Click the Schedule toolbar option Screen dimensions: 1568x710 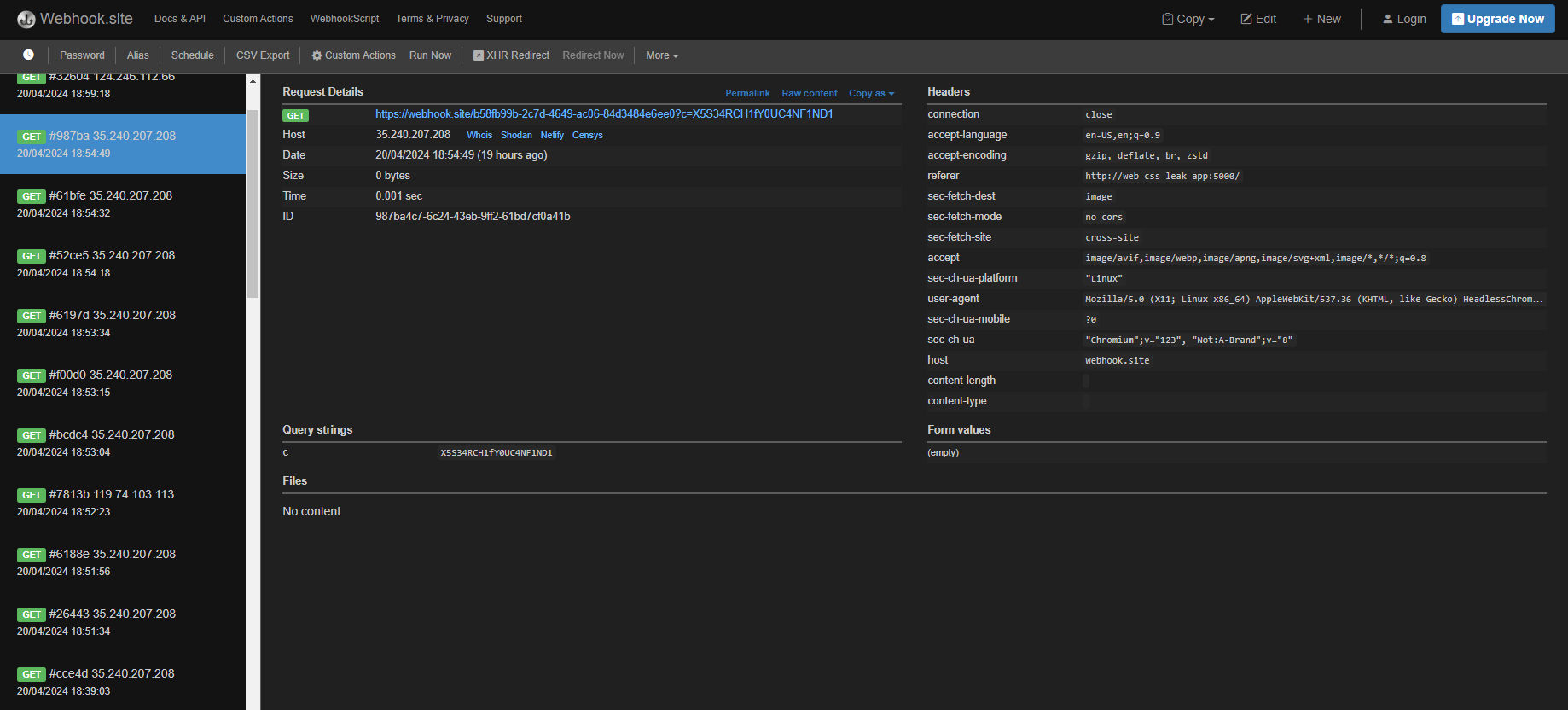193,55
